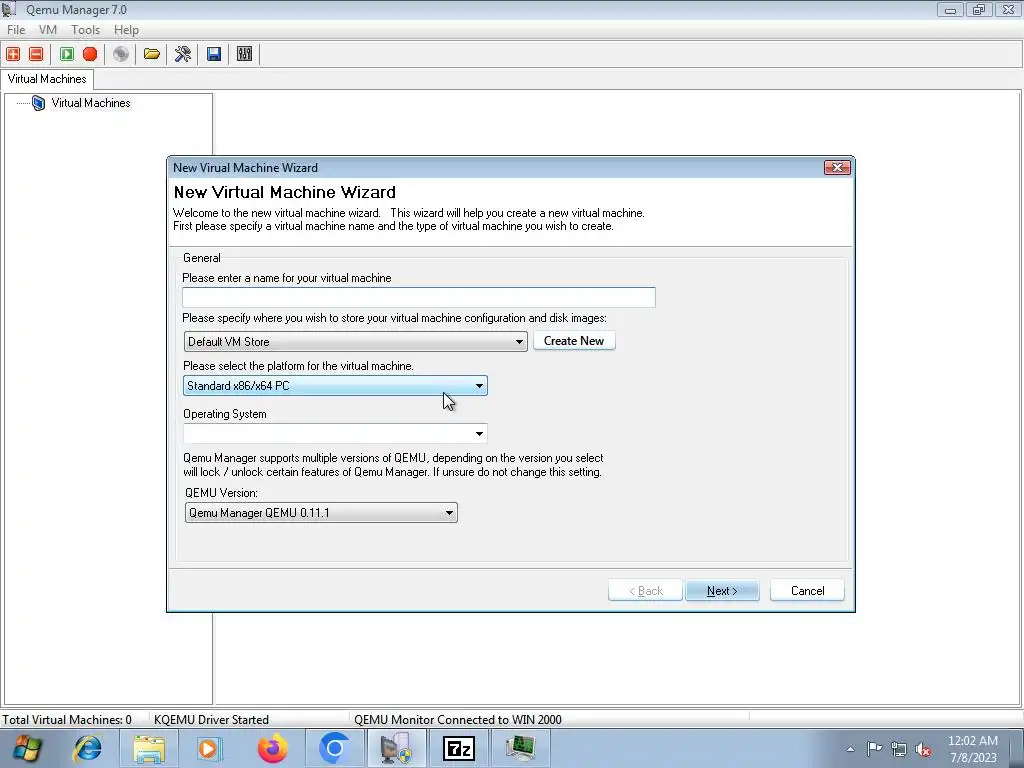This screenshot has height=768, width=1024.
Task: Open the Help menu
Action: point(126,30)
